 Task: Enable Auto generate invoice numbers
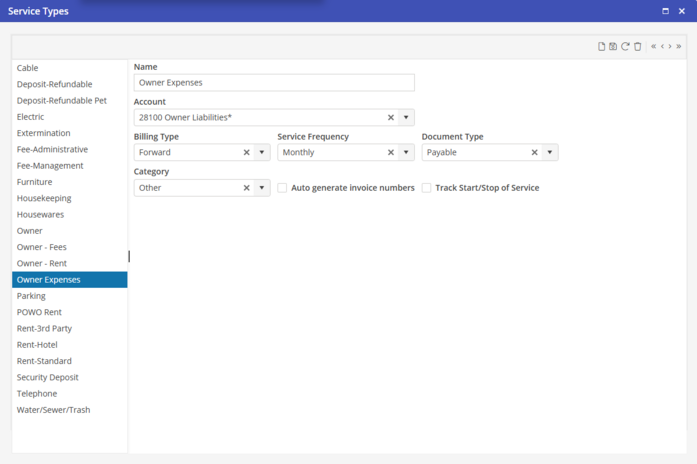pyautogui.click(x=282, y=188)
